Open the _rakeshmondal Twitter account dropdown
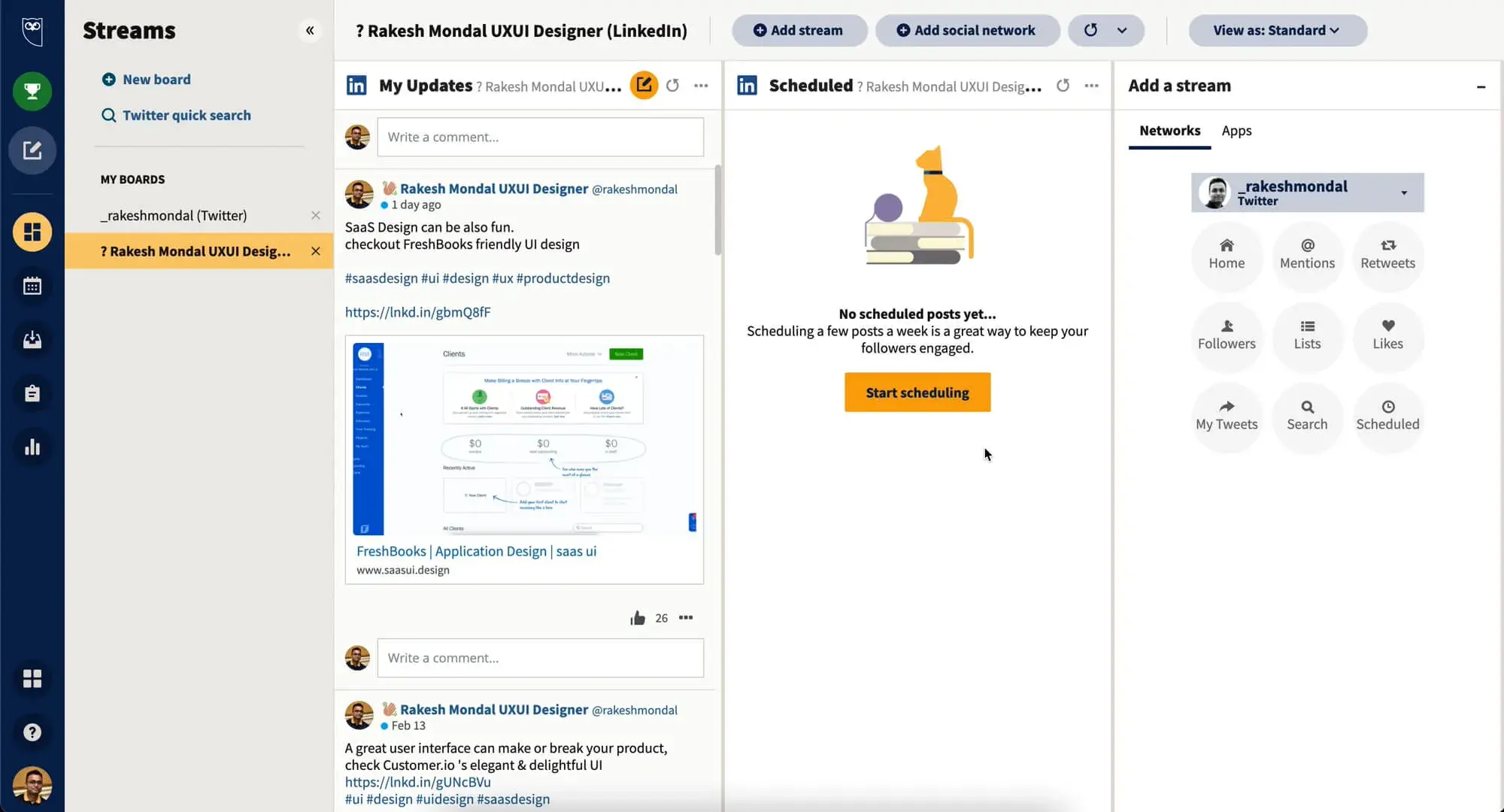The image size is (1504, 812). tap(1403, 193)
